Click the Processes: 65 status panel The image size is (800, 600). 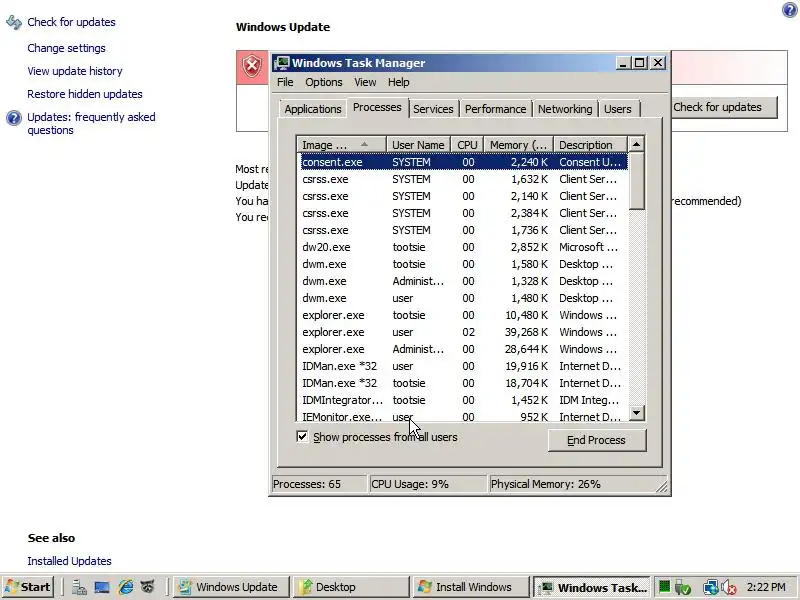[319, 484]
